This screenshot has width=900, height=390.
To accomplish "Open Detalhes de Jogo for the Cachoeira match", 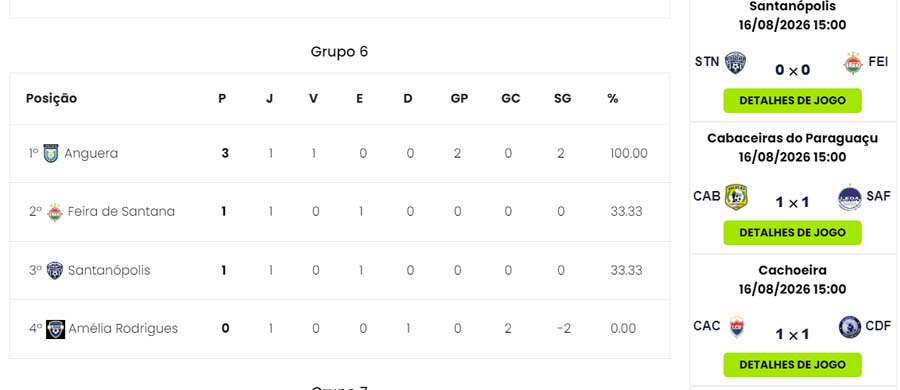I will 792,365.
